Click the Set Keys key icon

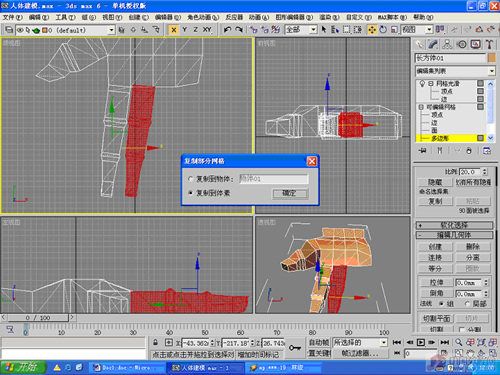coord(295,348)
